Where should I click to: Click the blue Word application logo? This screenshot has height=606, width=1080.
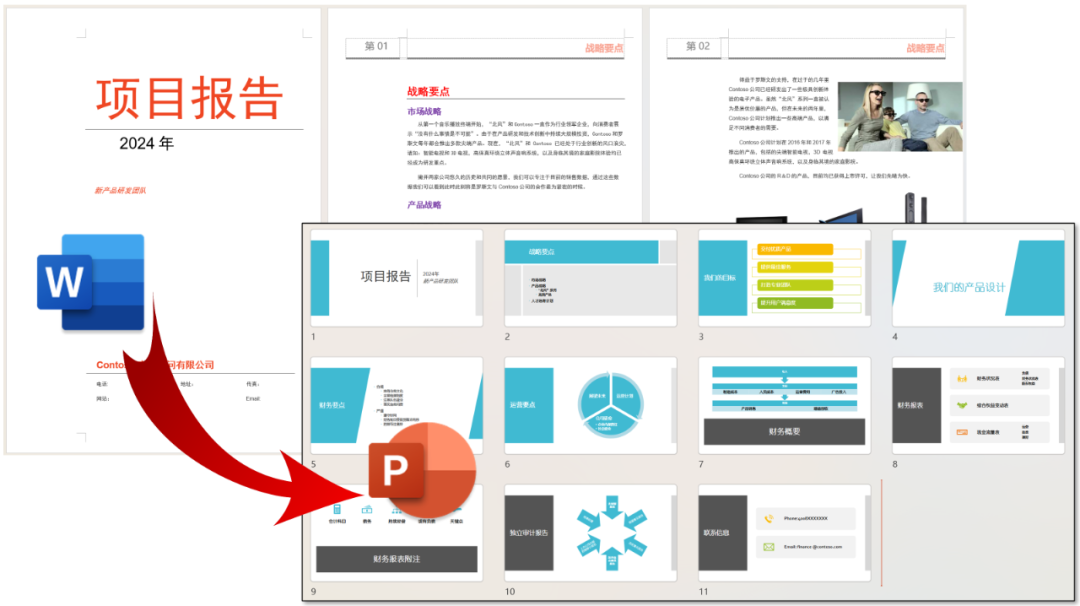pyautogui.click(x=91, y=282)
